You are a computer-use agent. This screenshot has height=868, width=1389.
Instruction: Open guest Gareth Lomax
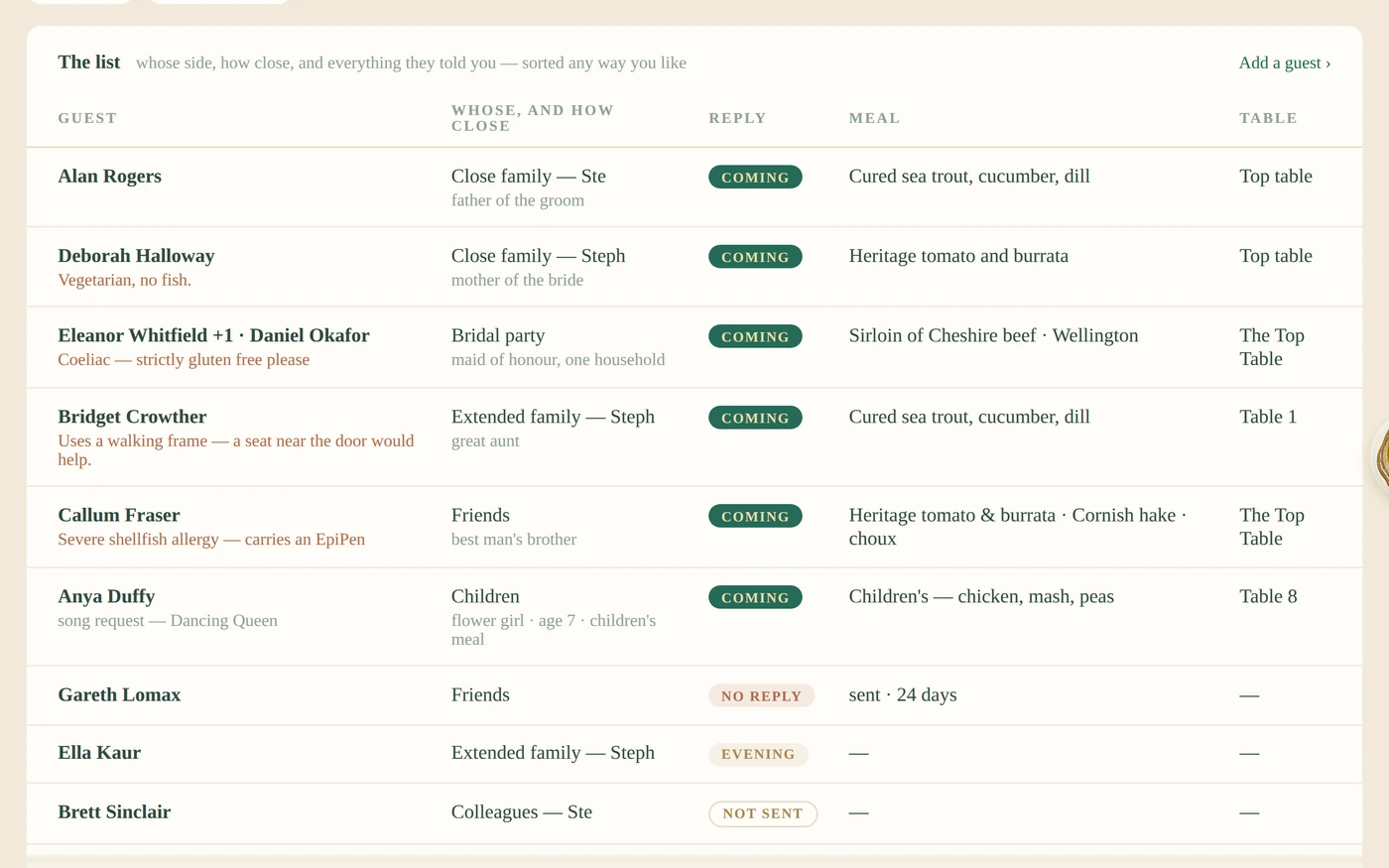pyautogui.click(x=119, y=694)
